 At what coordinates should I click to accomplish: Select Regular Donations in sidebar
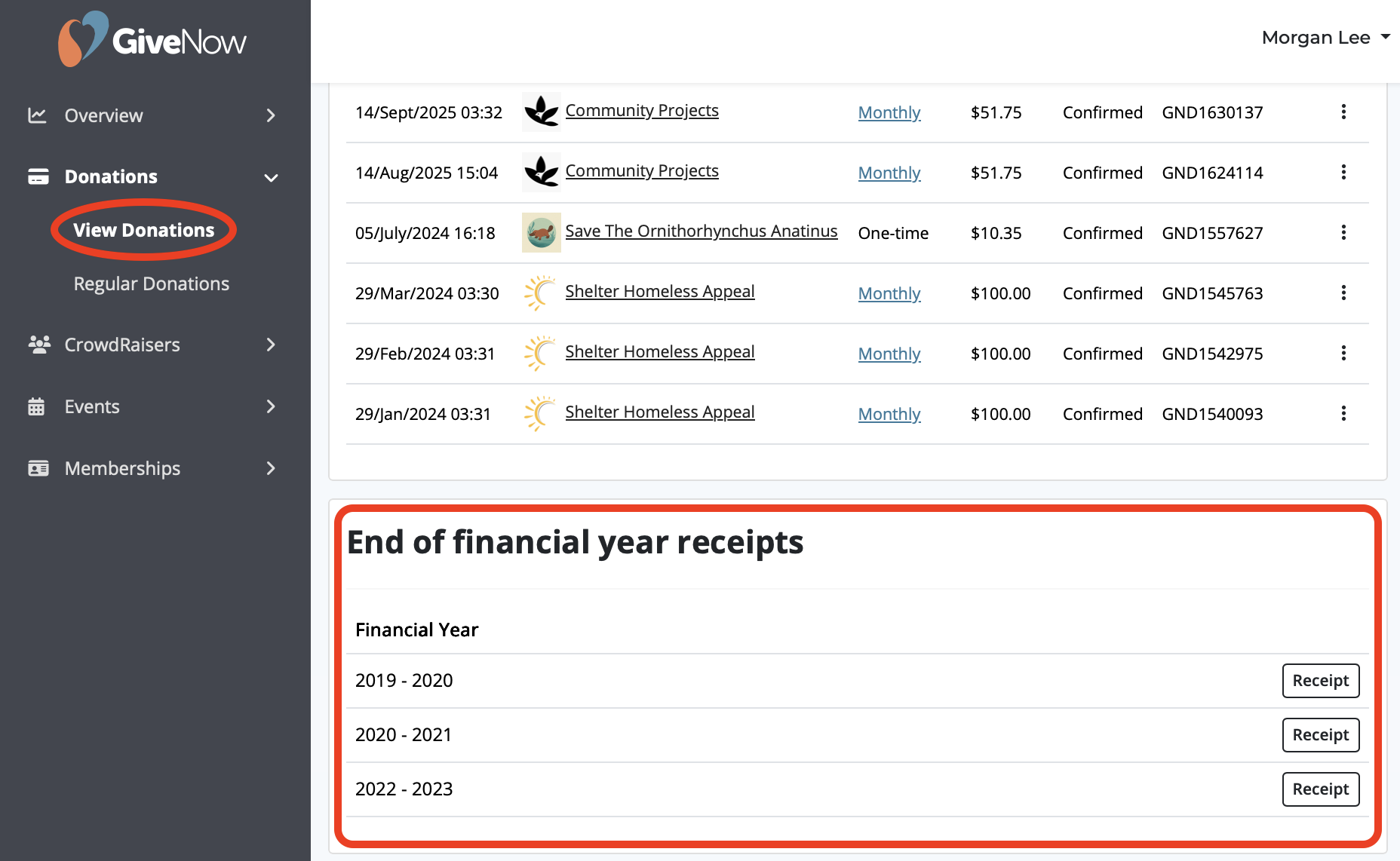[x=151, y=283]
